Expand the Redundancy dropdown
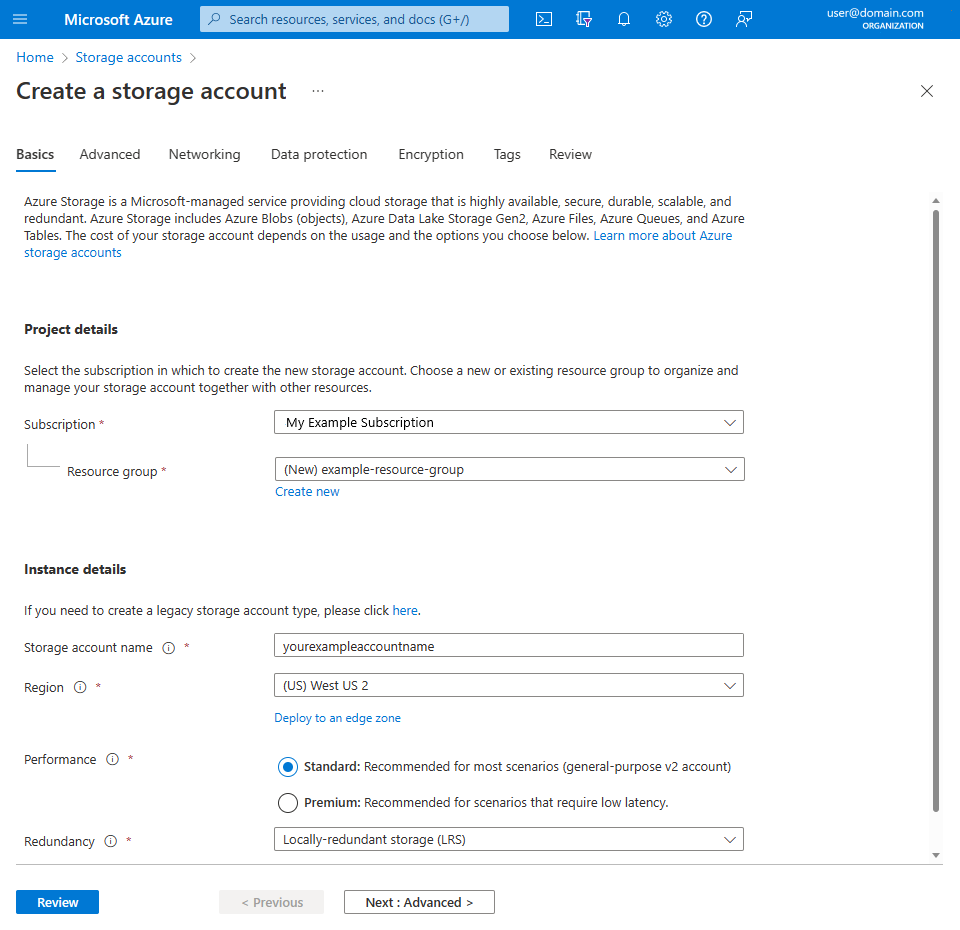The width and height of the screenshot is (960, 930). tap(509, 839)
